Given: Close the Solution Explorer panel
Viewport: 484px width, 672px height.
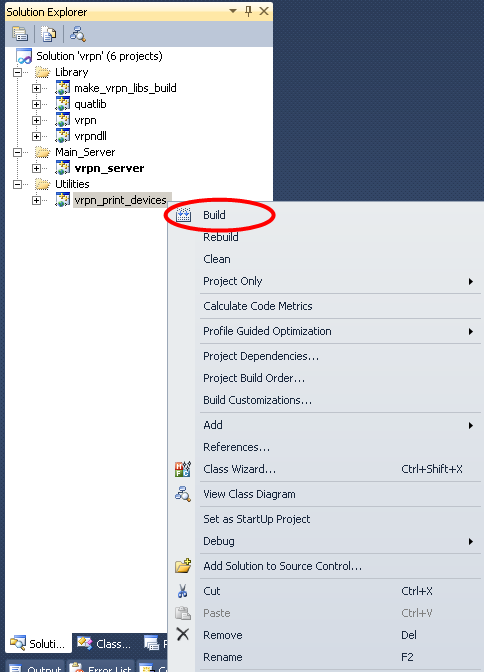Looking at the screenshot, I should coord(264,11).
